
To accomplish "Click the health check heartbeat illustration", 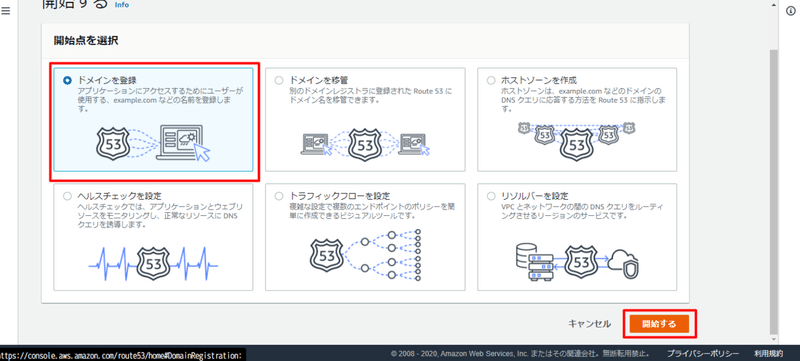I will (154, 264).
